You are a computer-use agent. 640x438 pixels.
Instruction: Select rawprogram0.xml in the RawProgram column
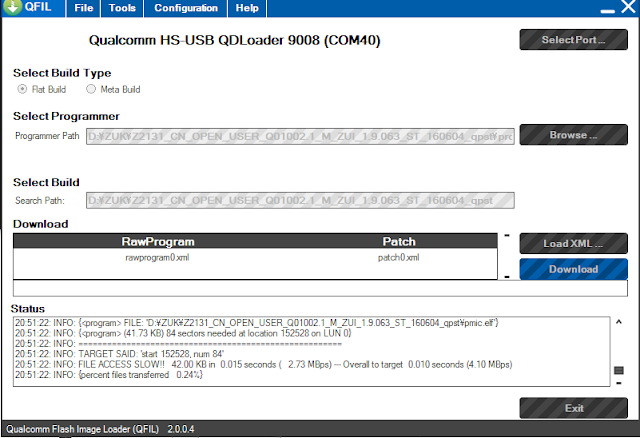157,258
